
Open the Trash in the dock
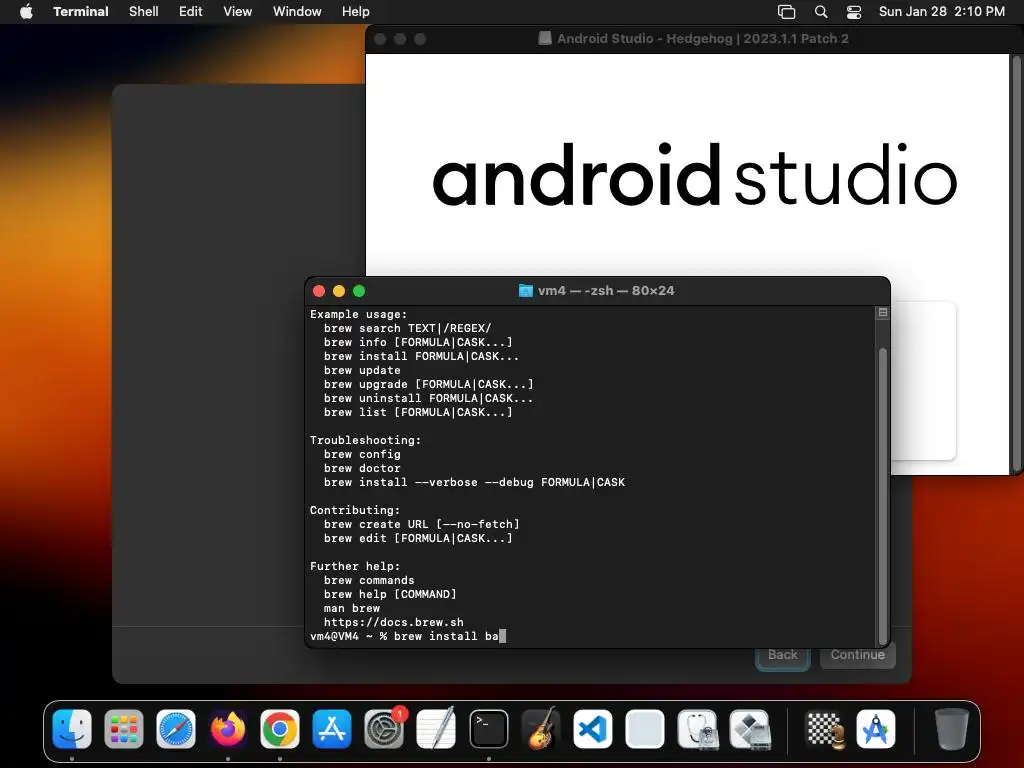click(x=951, y=729)
